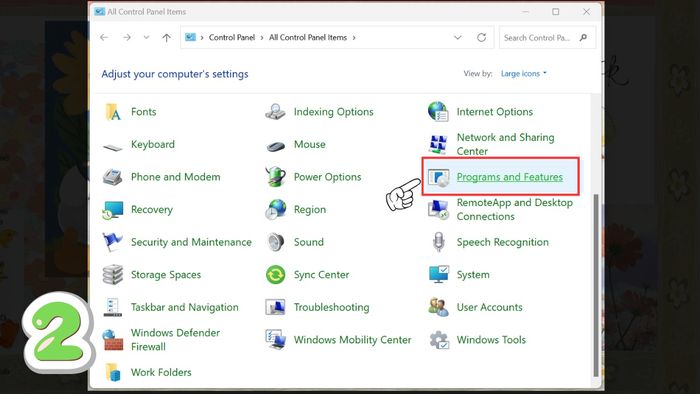Click the Speech Recognition microphone icon
Screen dimensions: 700x394
[438, 242]
